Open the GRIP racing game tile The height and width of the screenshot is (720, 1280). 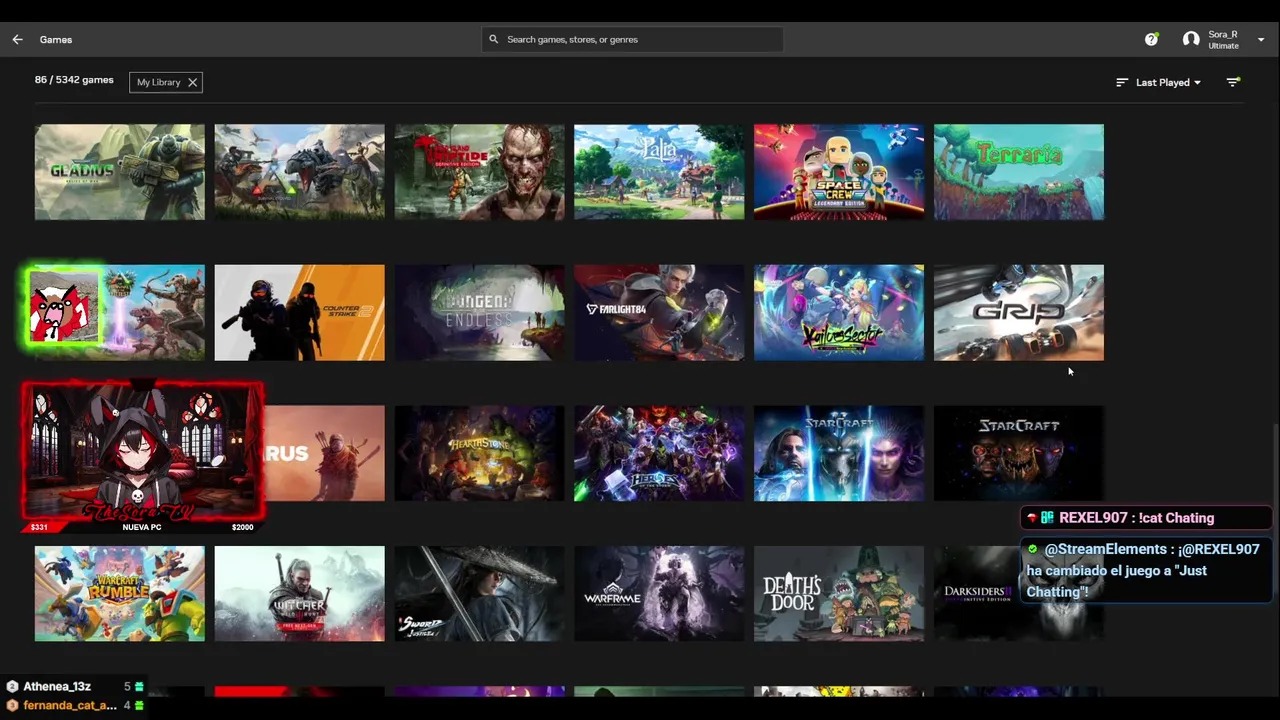pyautogui.click(x=1019, y=312)
